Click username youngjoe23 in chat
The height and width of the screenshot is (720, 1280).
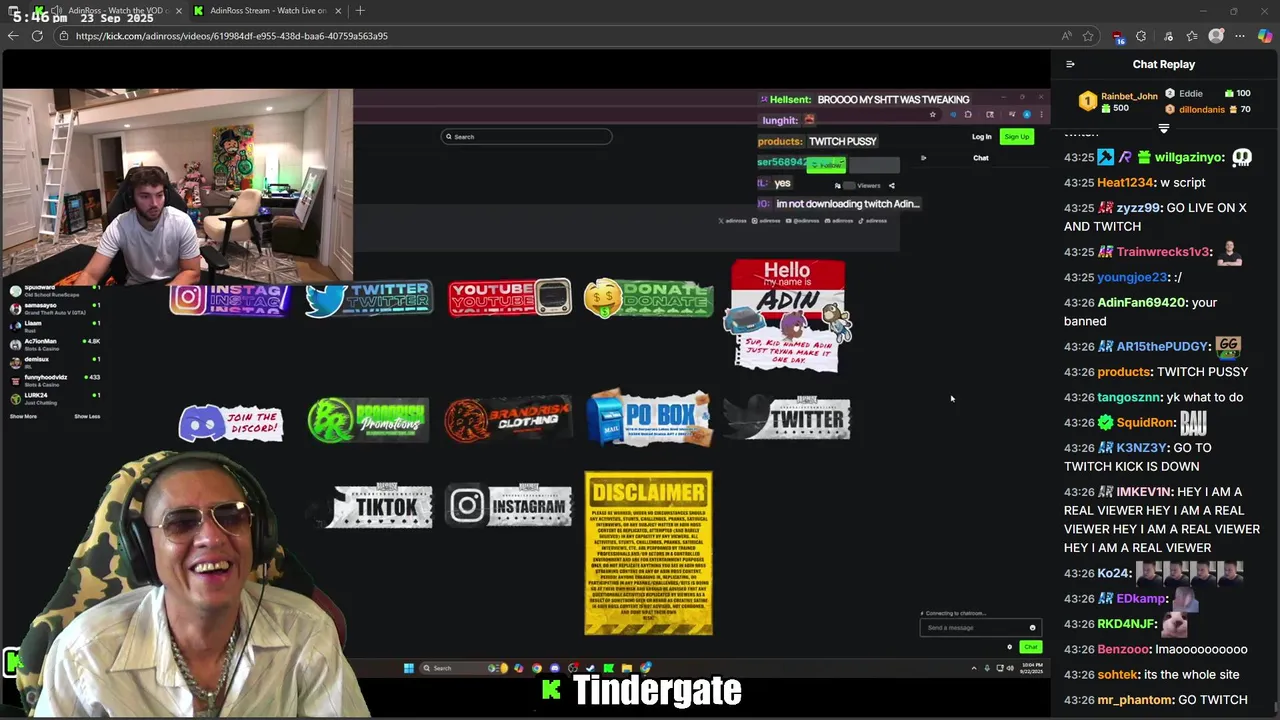point(1132,277)
